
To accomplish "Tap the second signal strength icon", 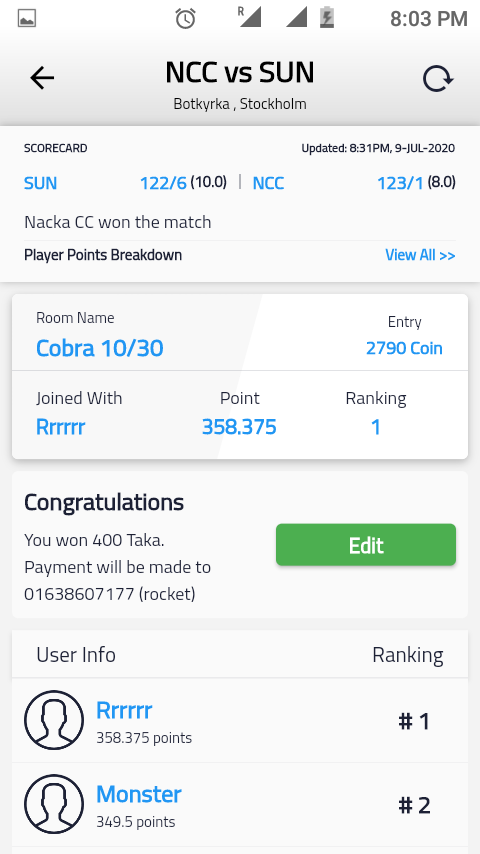I will point(296,17).
